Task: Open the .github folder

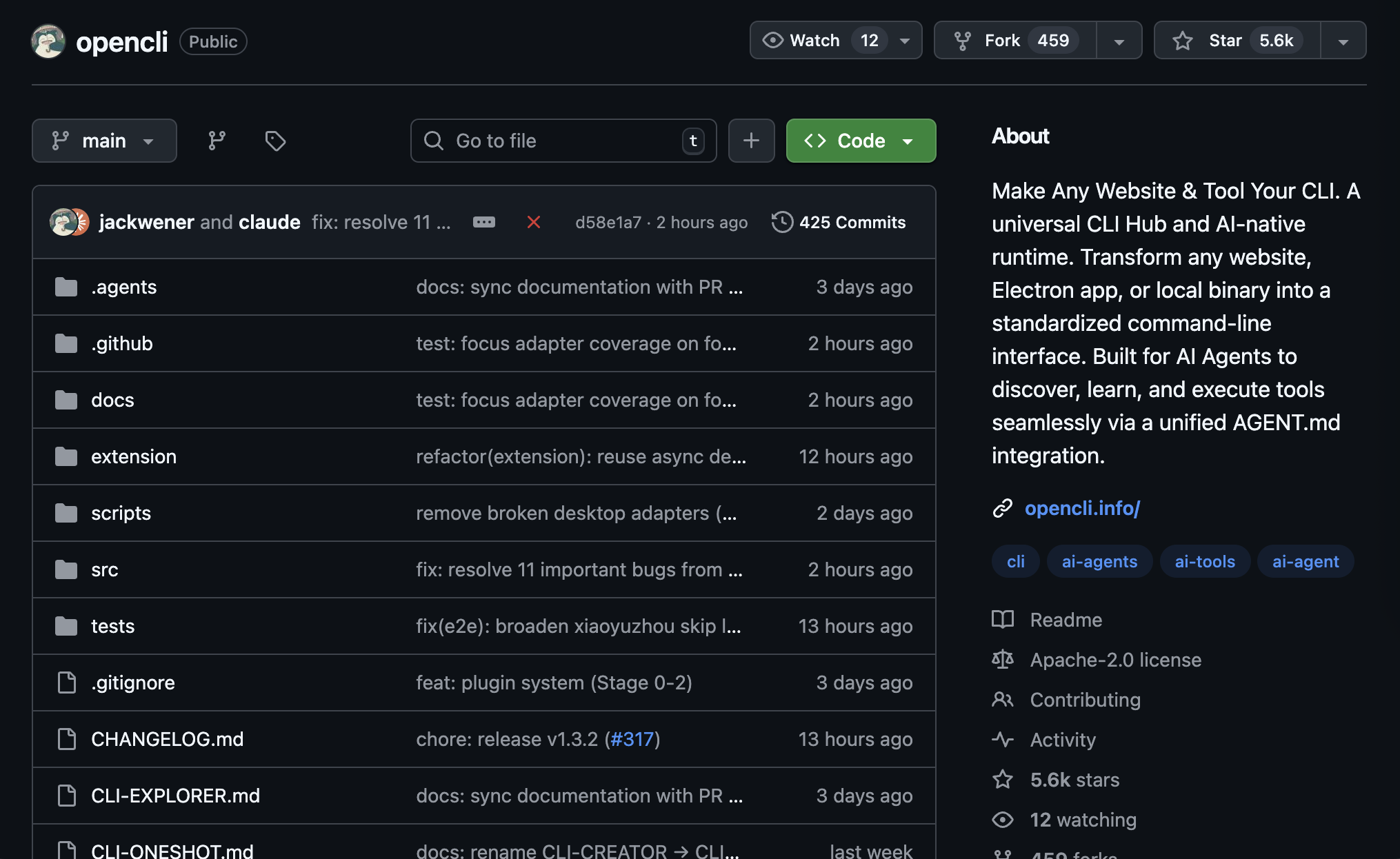Action: 122,343
